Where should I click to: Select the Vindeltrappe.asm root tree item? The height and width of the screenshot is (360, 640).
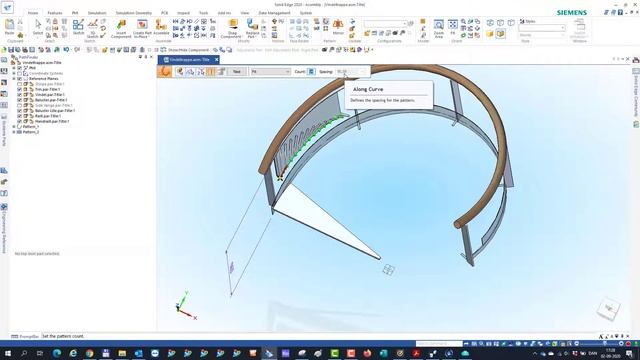tap(41, 63)
